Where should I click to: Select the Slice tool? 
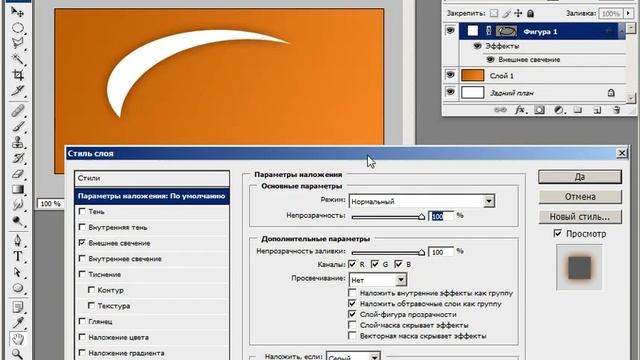(18, 91)
